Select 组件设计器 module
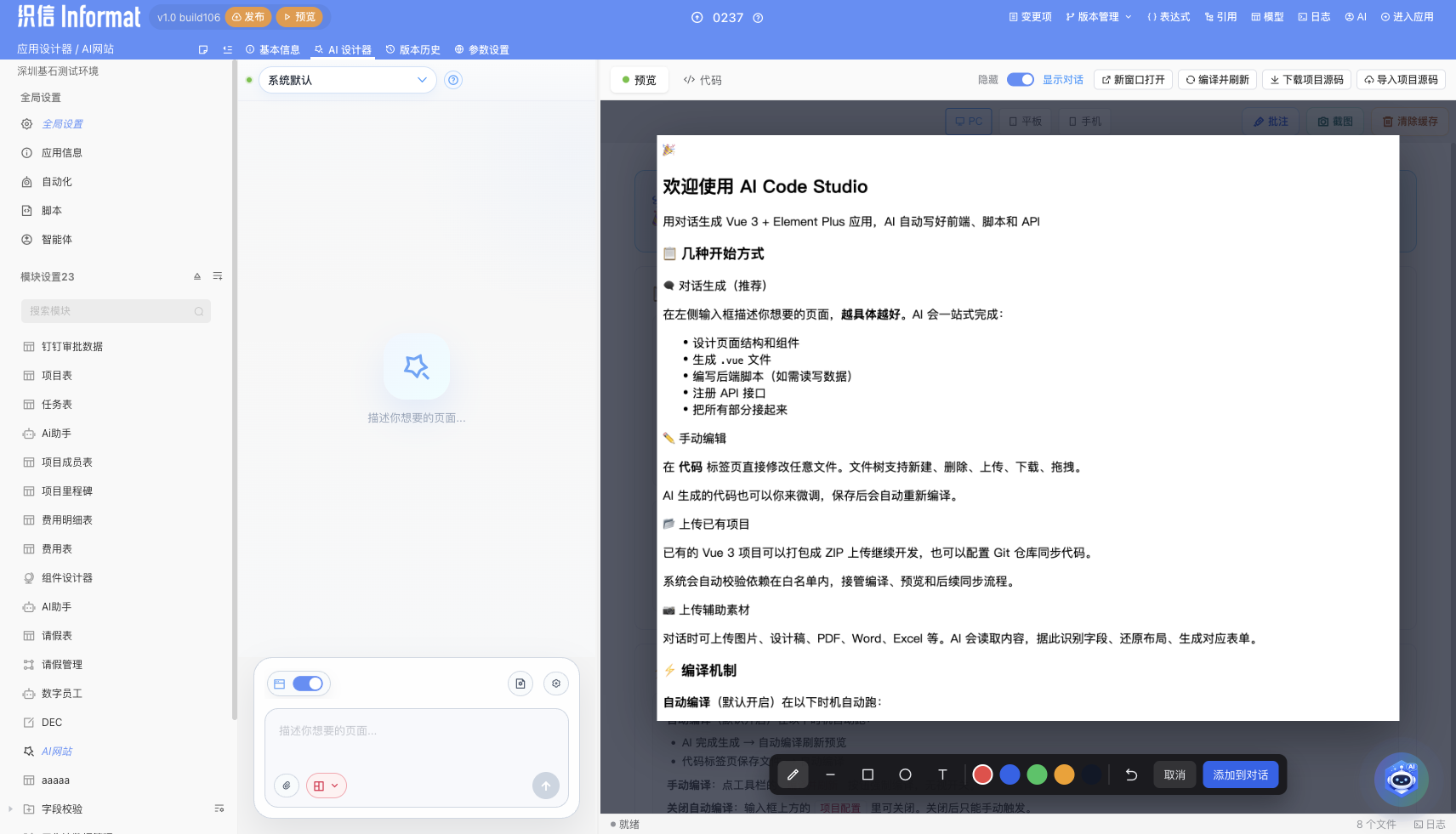The height and width of the screenshot is (834, 1456). pyautogui.click(x=67, y=578)
